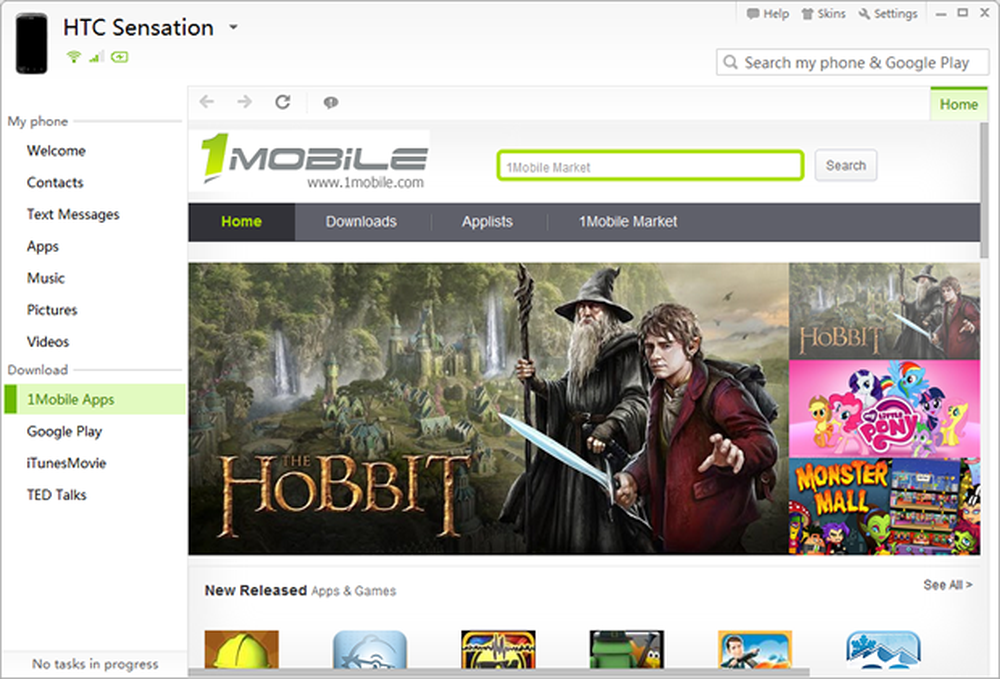1000x679 pixels.
Task: Open the Help menu
Action: tap(768, 13)
